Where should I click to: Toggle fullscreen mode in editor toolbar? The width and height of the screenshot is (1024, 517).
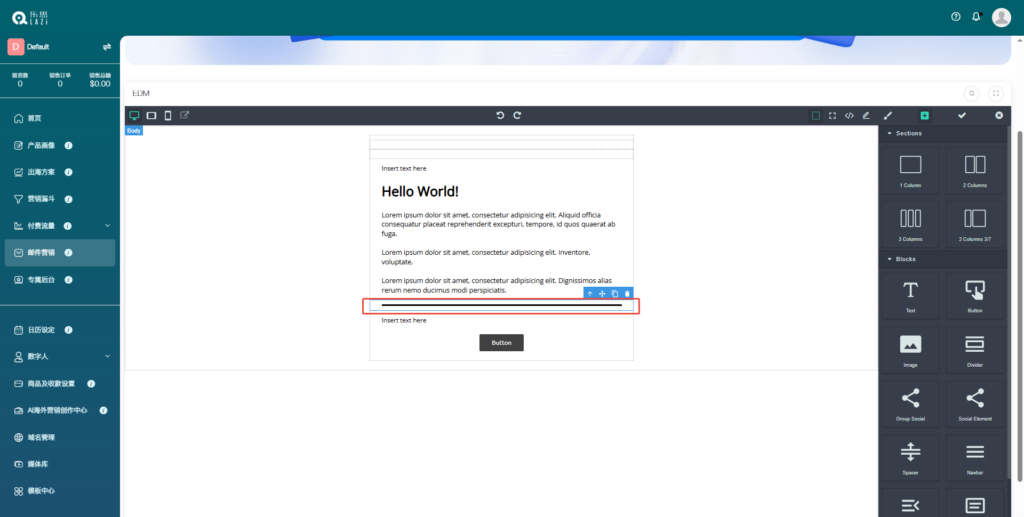pyautogui.click(x=832, y=116)
